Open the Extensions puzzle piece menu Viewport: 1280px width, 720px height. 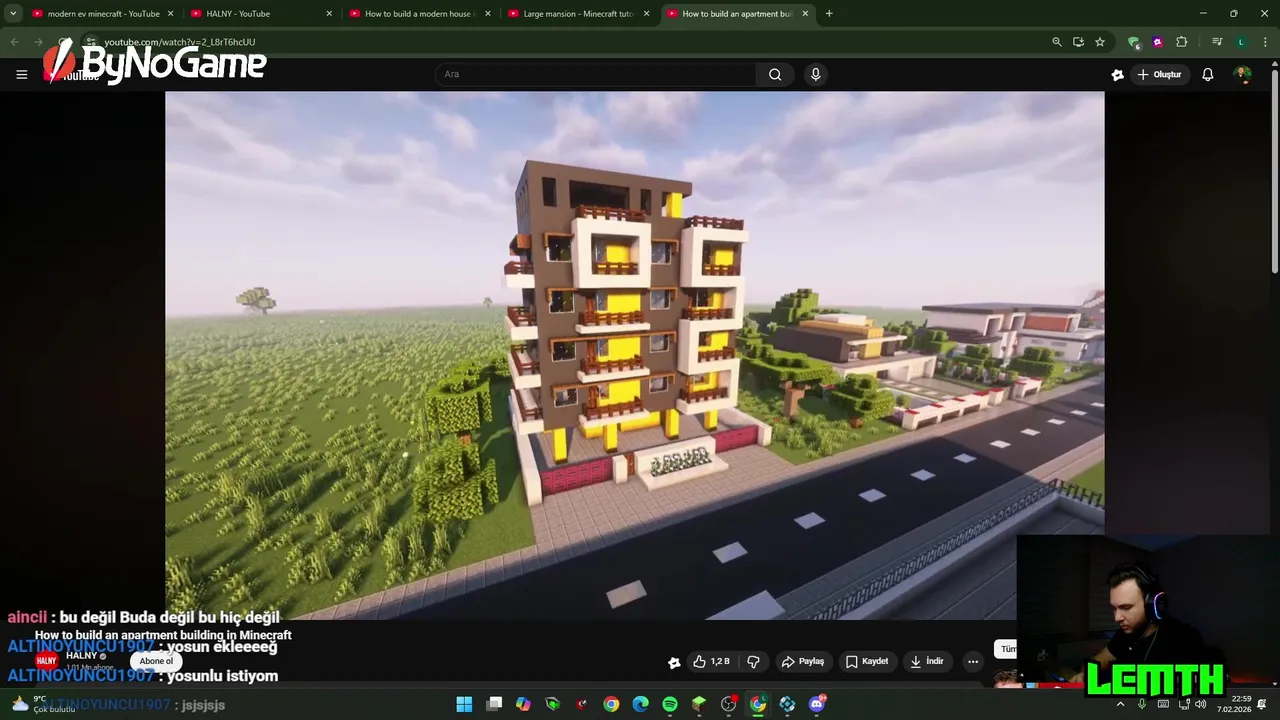coord(1182,42)
